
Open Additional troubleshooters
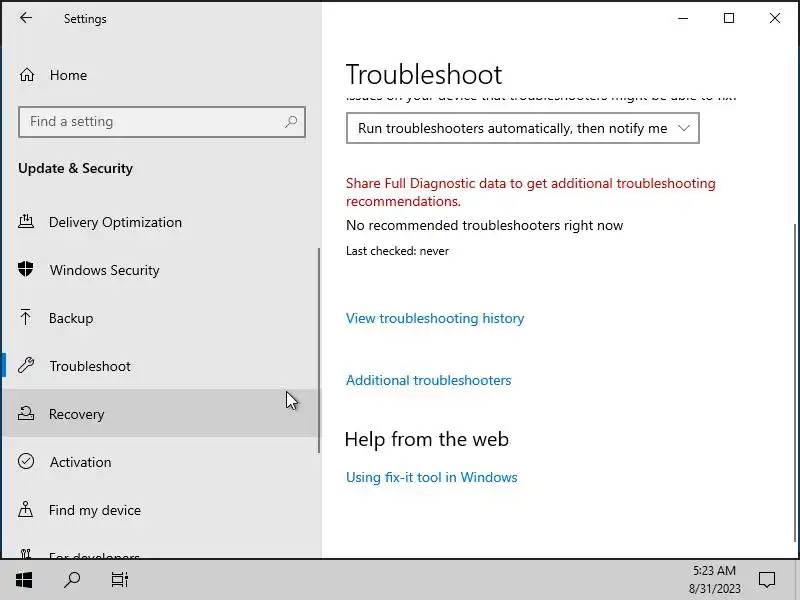pyautogui.click(x=429, y=380)
